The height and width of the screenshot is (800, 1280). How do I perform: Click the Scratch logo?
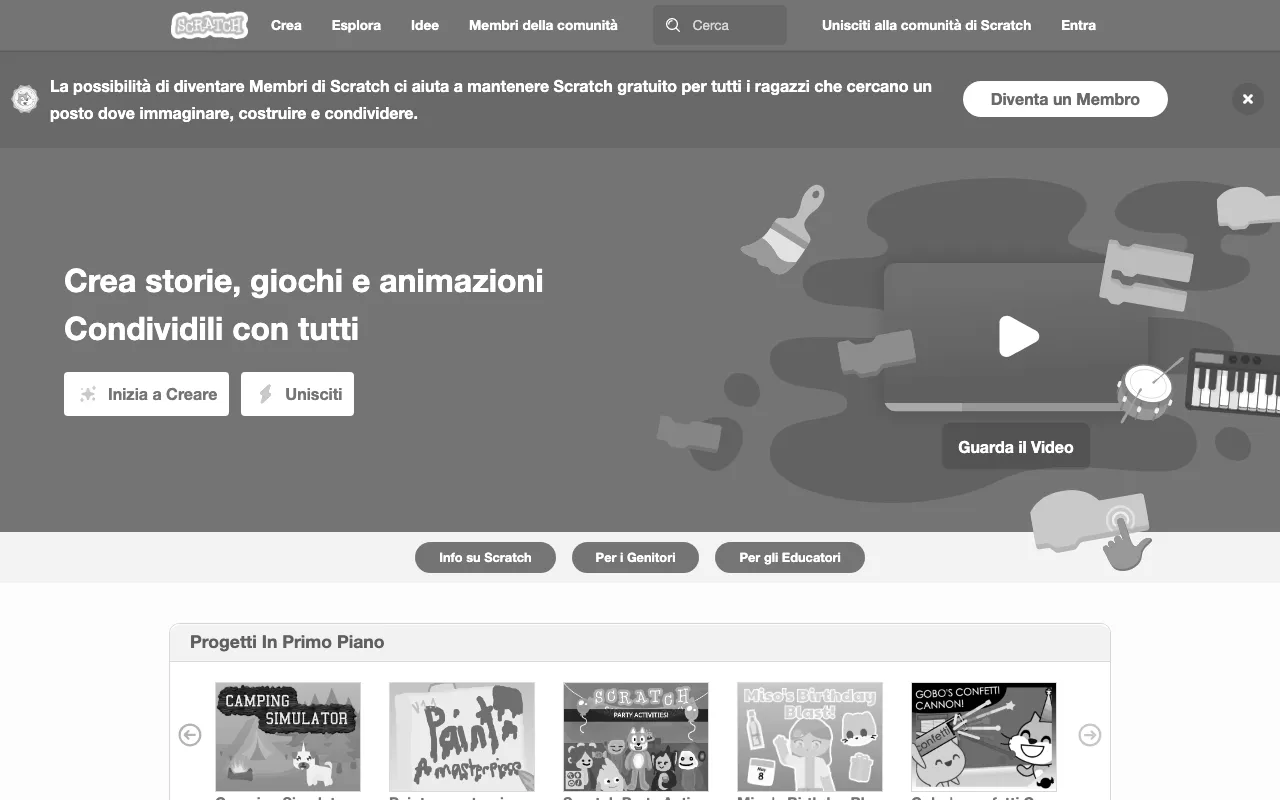coord(209,25)
